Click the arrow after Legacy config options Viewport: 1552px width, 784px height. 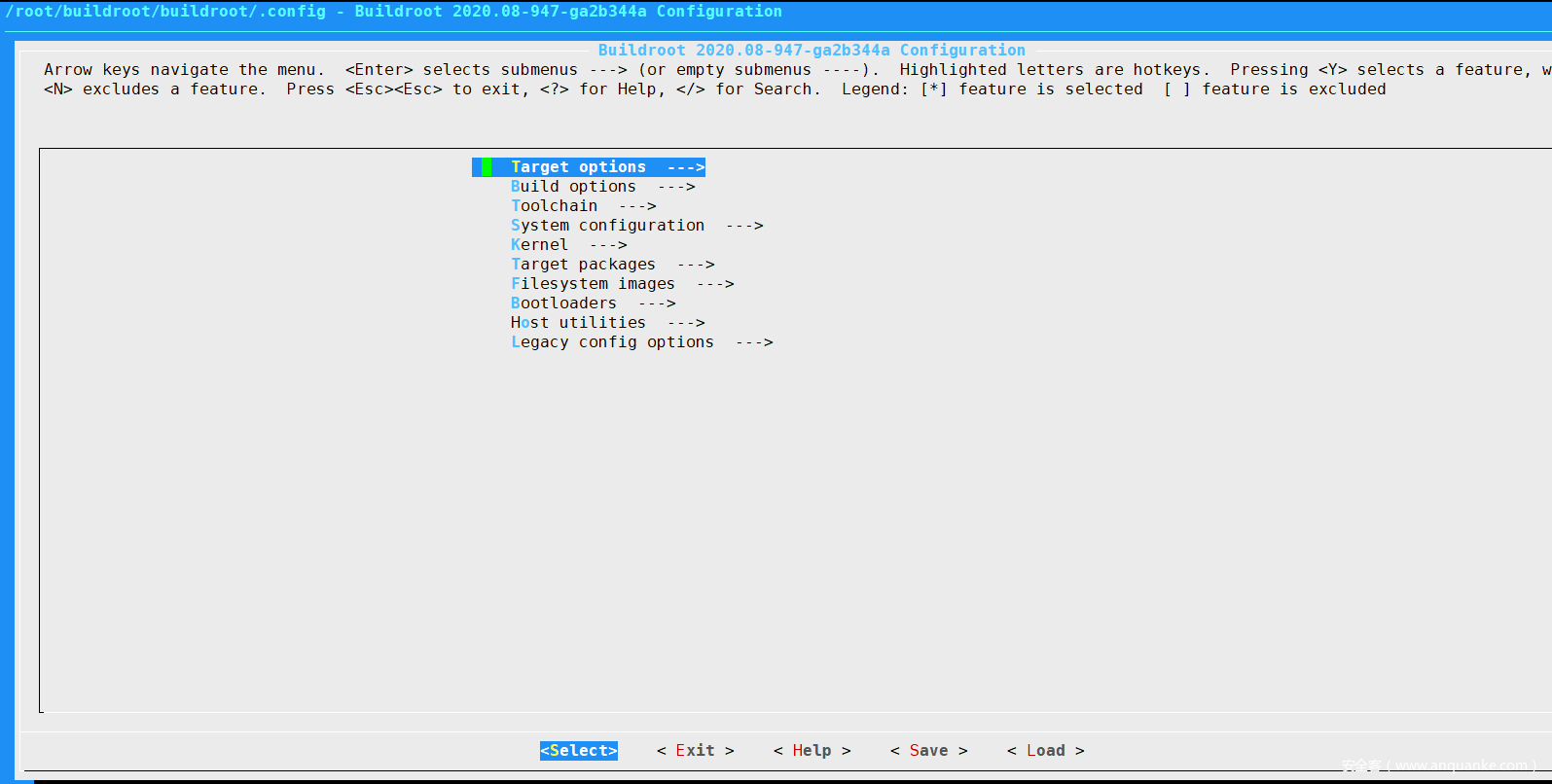pyautogui.click(x=754, y=342)
